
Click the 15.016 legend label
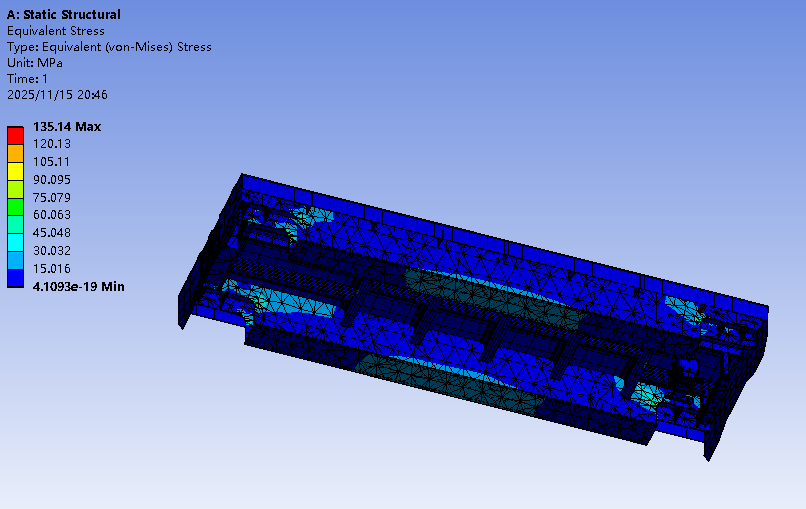(52, 269)
